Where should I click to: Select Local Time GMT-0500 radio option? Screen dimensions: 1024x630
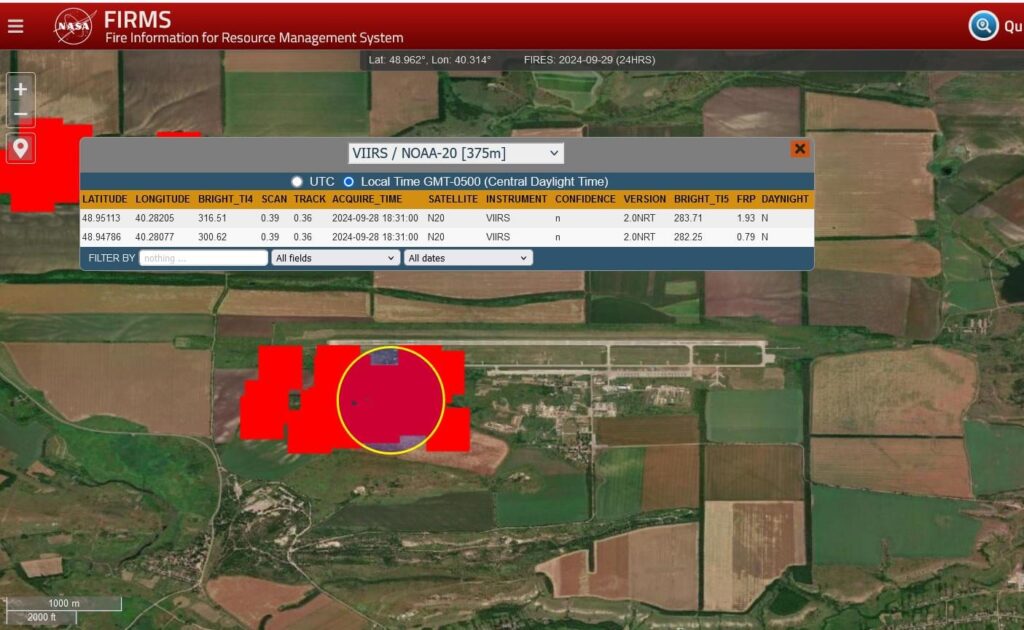[x=349, y=181]
